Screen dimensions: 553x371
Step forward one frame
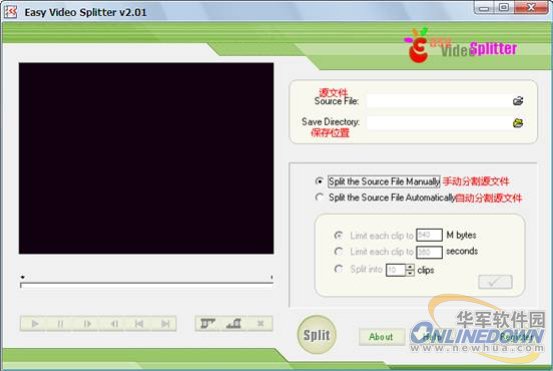coord(87,323)
